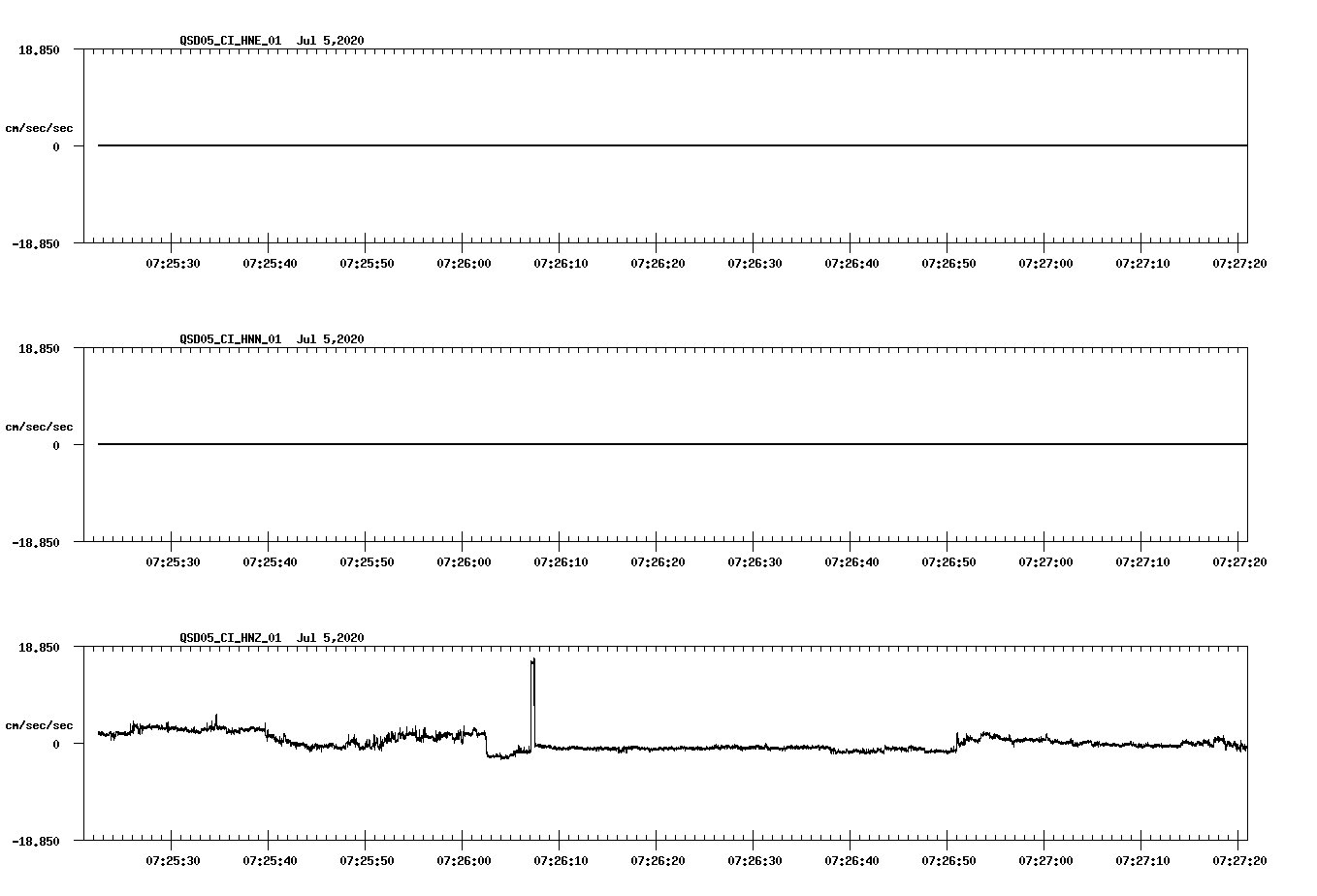Click the flat trace line in HNE plot
This screenshot has width=1317, height=896.
[672, 145]
